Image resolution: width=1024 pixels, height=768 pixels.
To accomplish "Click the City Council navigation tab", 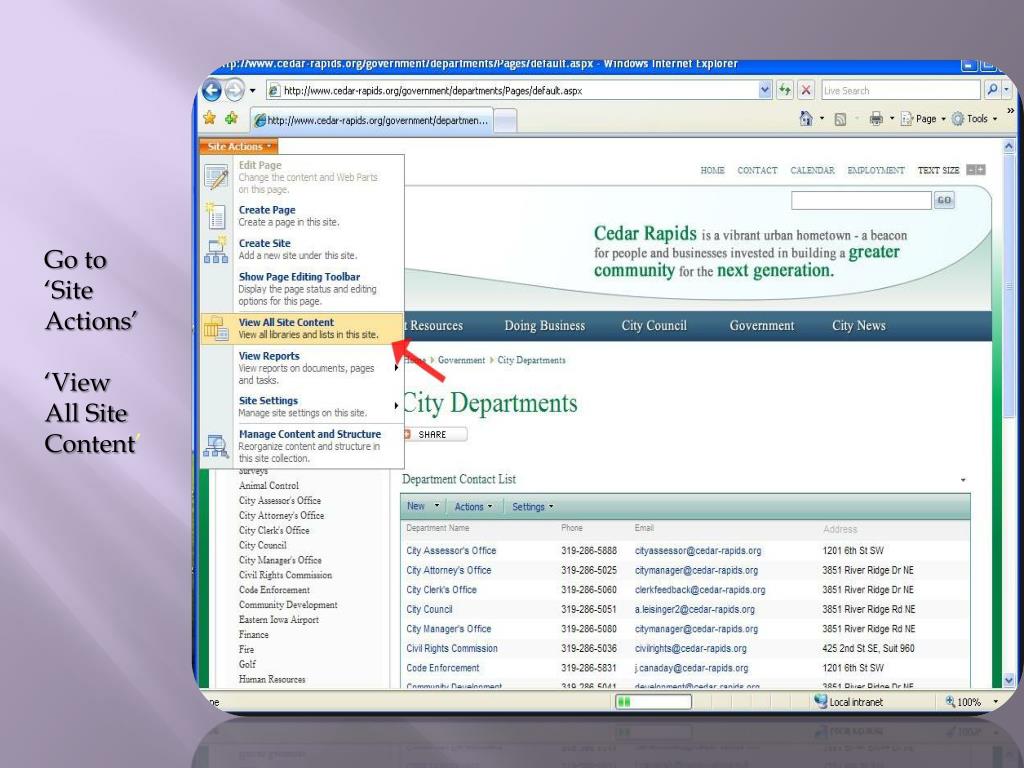I will tap(654, 326).
